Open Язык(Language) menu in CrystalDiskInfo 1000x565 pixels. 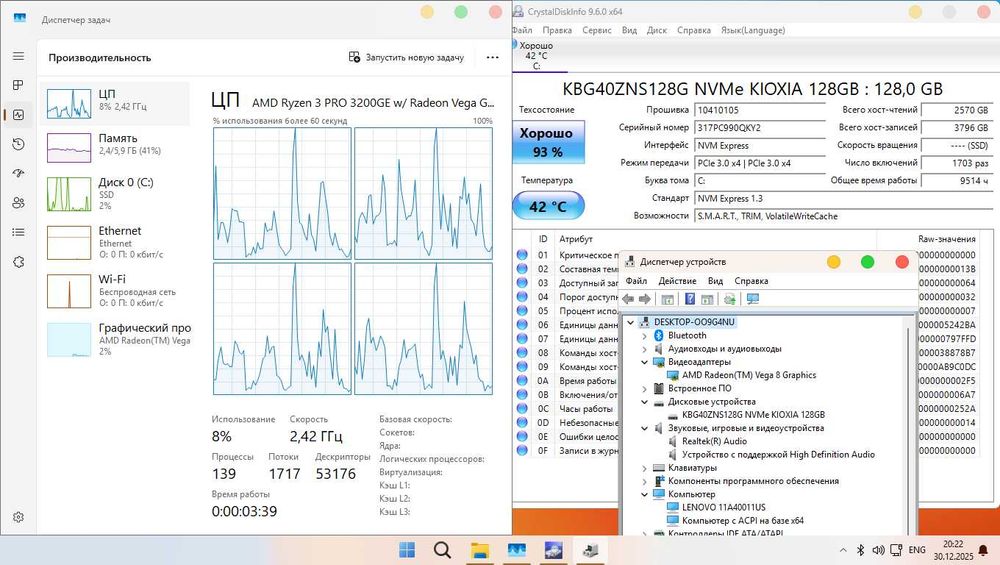point(753,30)
